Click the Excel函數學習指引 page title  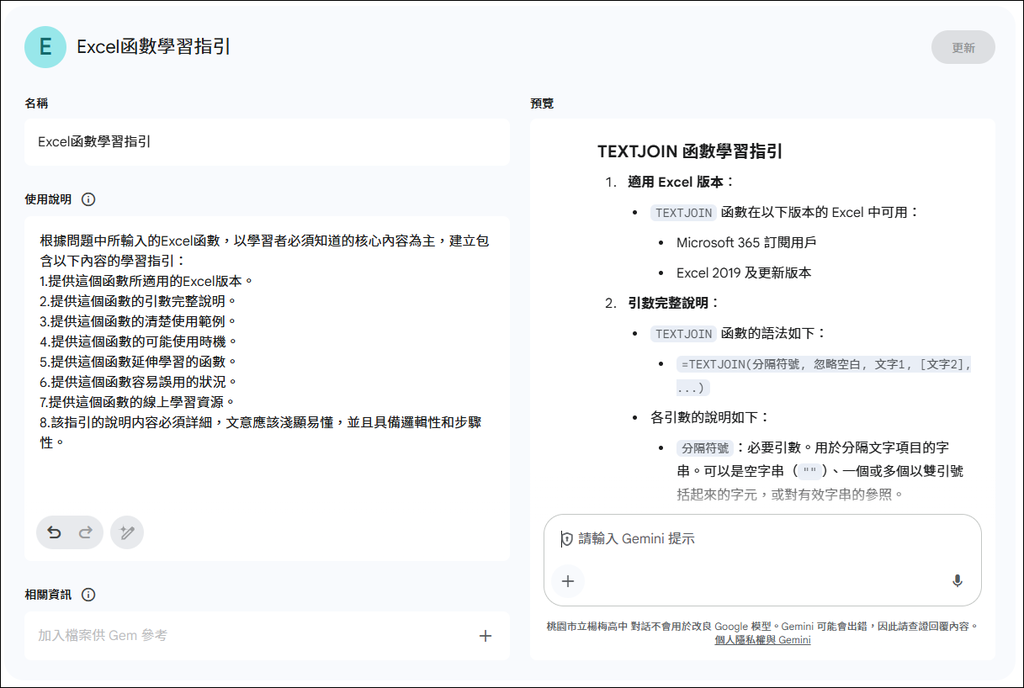pyautogui.click(x=153, y=47)
